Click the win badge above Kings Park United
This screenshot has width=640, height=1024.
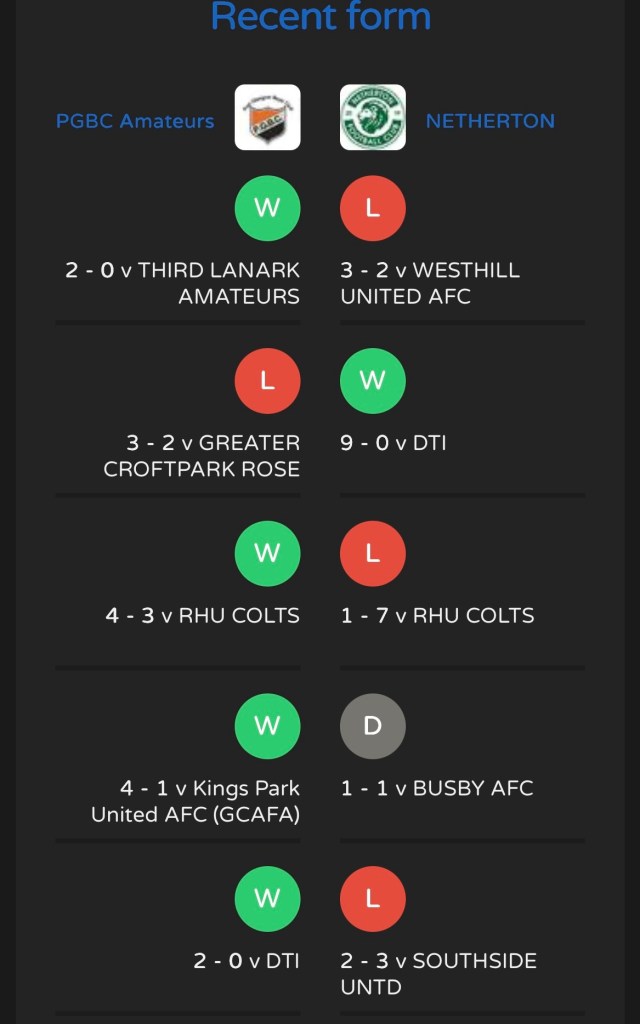pos(267,726)
